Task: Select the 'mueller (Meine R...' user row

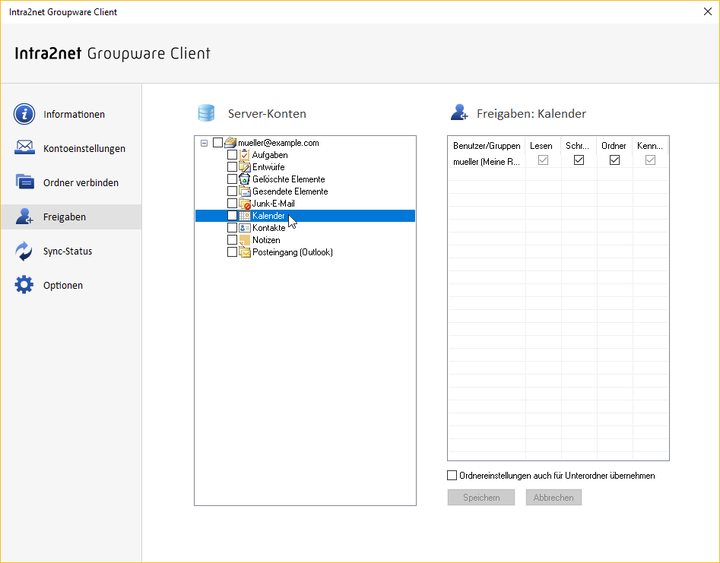Action: [x=486, y=161]
